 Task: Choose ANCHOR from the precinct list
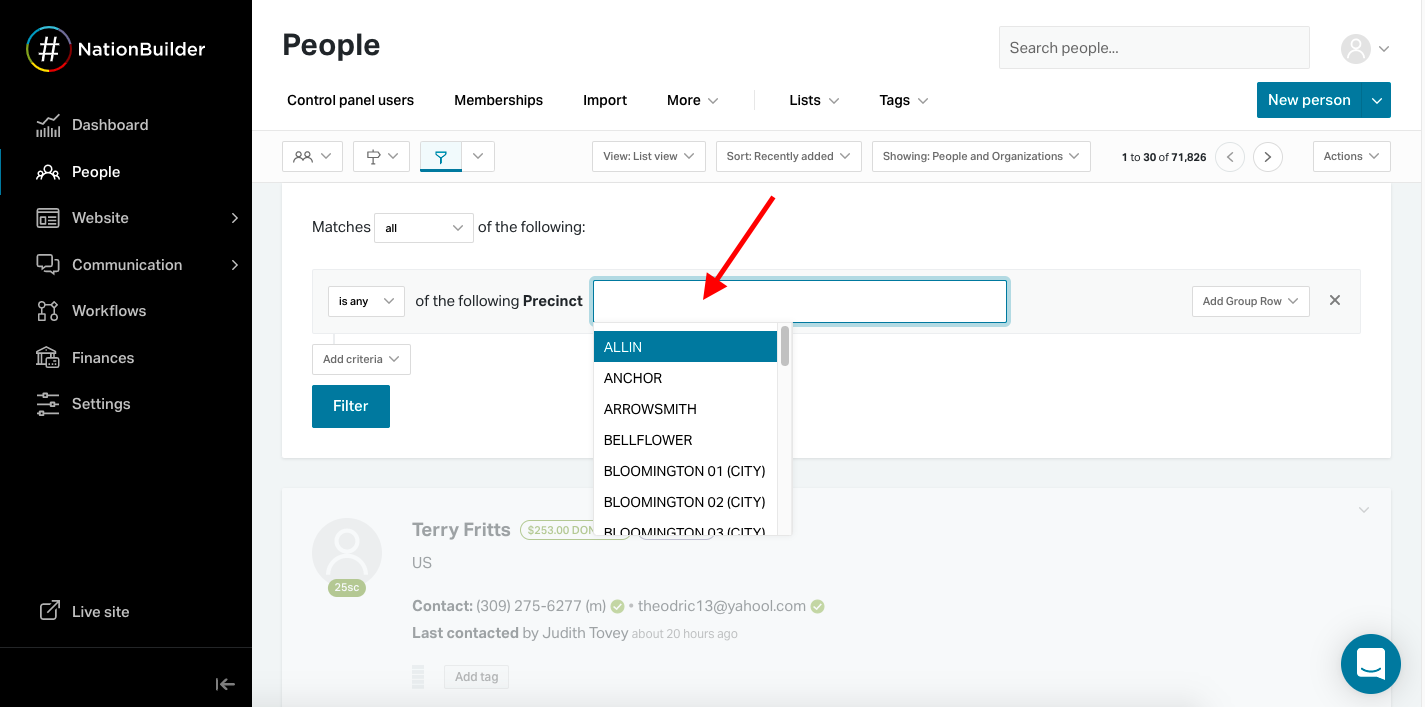633,378
